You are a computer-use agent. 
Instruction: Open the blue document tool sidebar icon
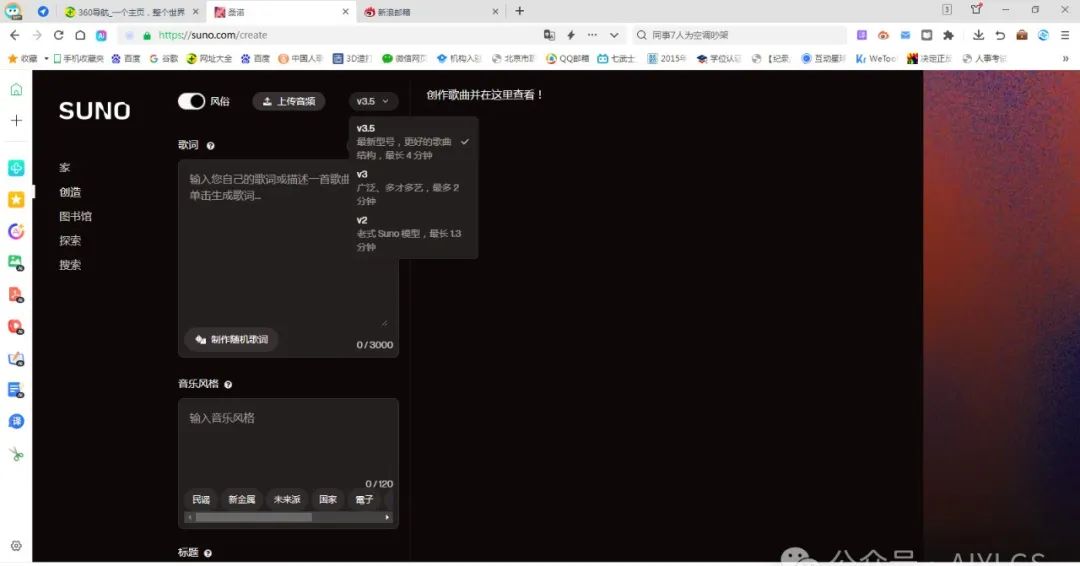pyautogui.click(x=16, y=390)
